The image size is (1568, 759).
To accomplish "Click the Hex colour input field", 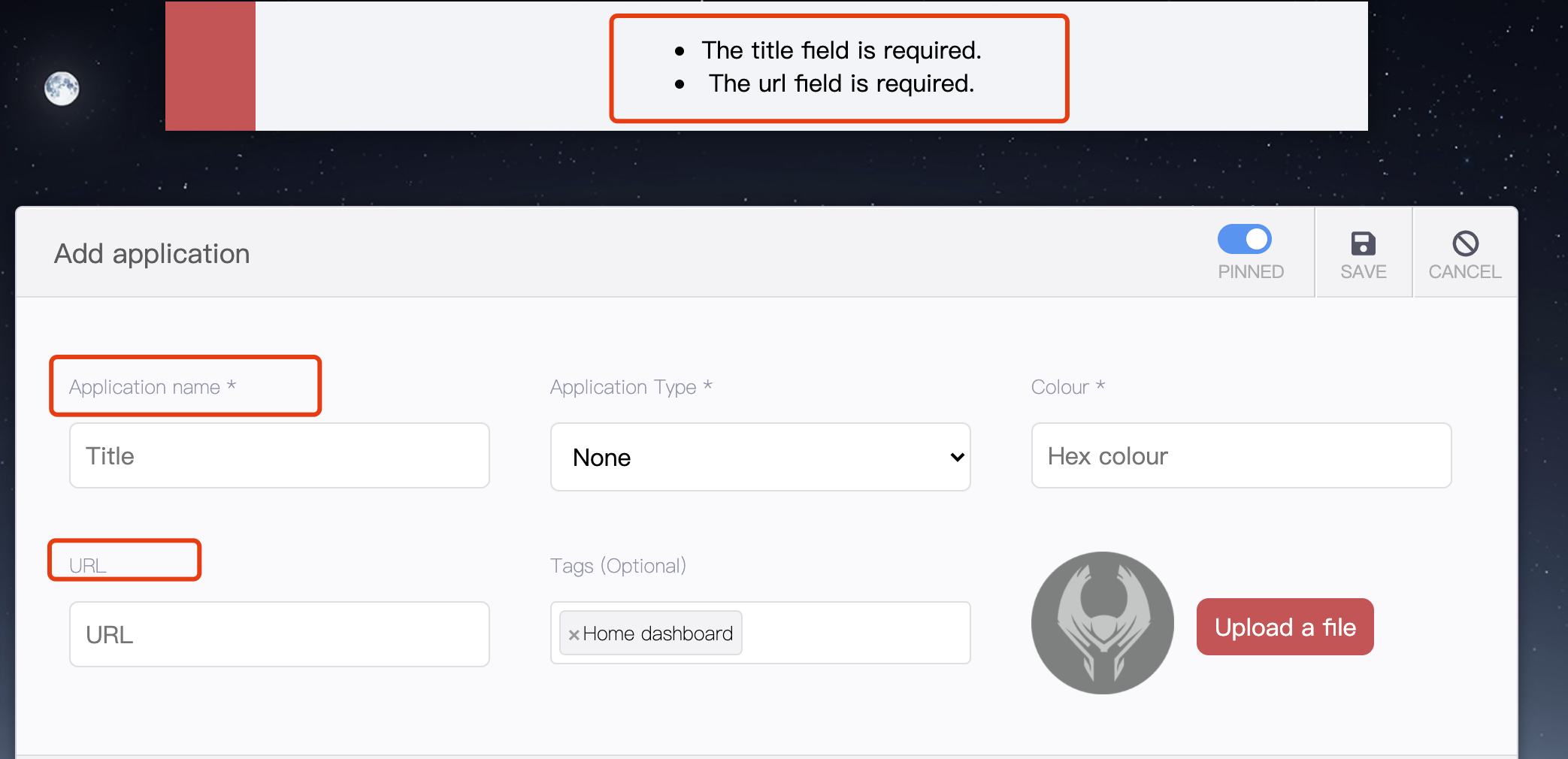I will [x=1241, y=456].
